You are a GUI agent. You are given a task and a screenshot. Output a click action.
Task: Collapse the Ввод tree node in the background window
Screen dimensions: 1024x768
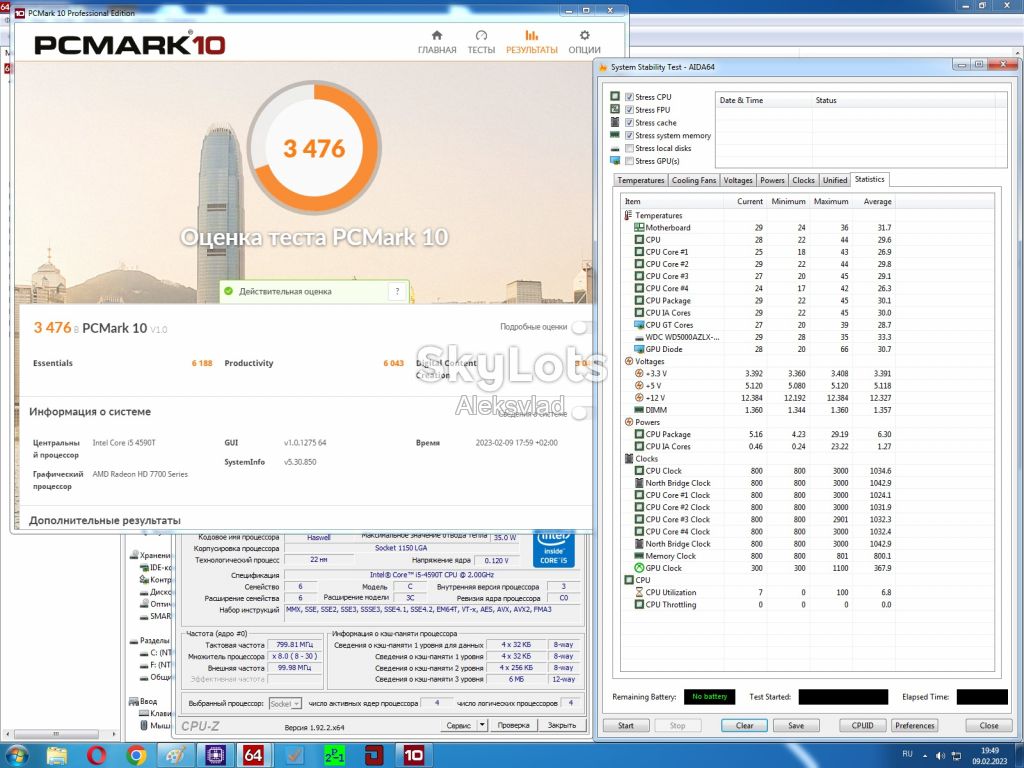134,701
